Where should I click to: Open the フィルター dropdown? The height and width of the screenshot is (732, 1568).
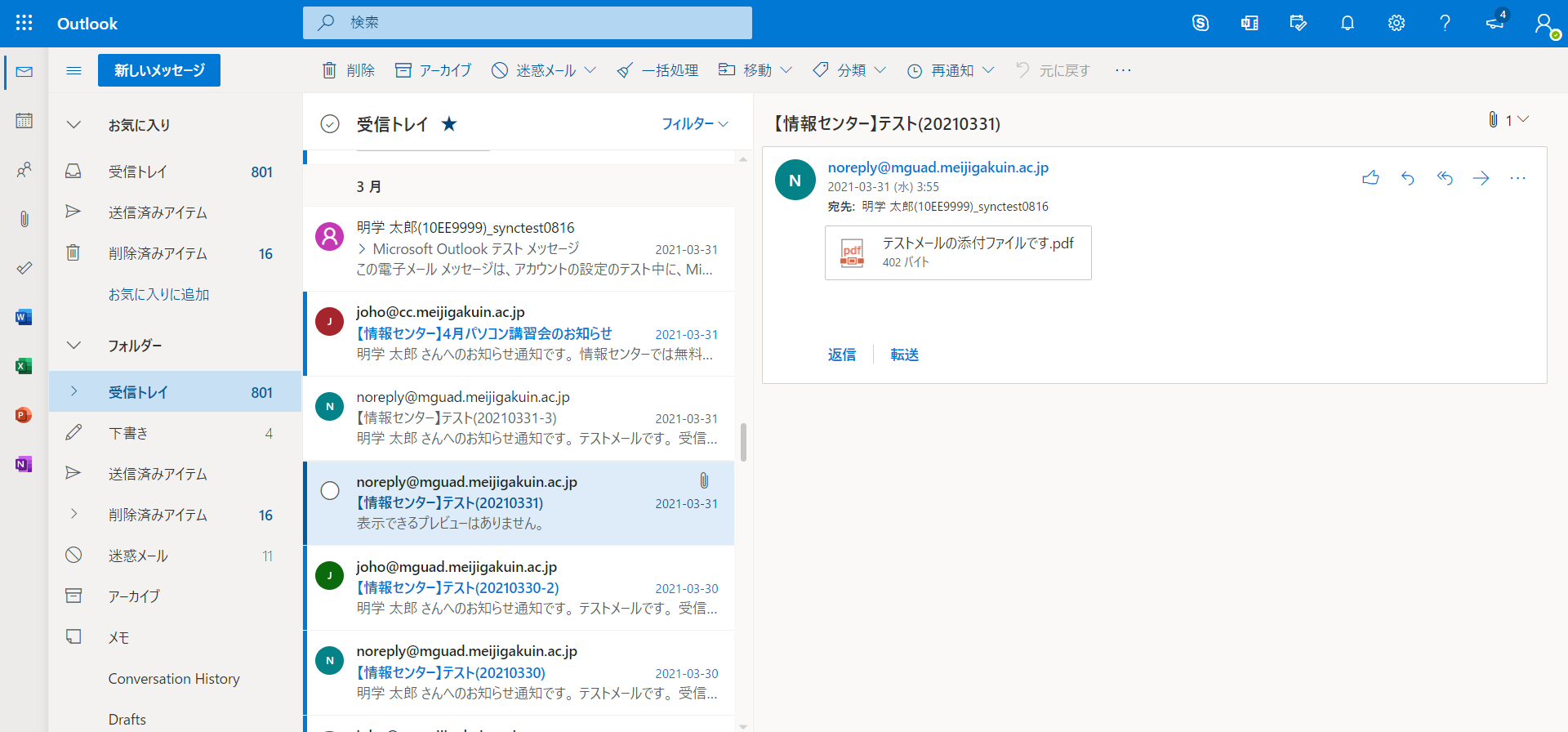point(694,124)
